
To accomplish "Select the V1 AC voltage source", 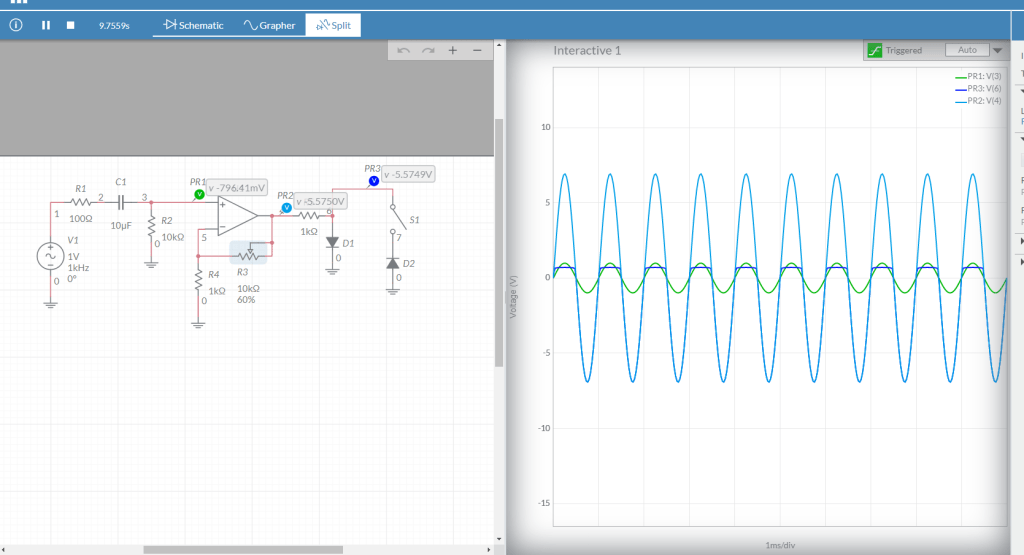I will coord(50,257).
